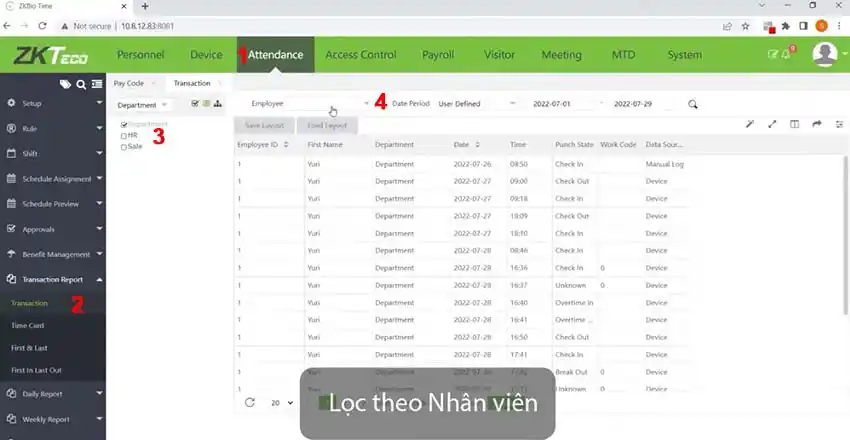850x440 pixels.
Task: Run search with the magnifier after date range
Action: pyautogui.click(x=693, y=105)
